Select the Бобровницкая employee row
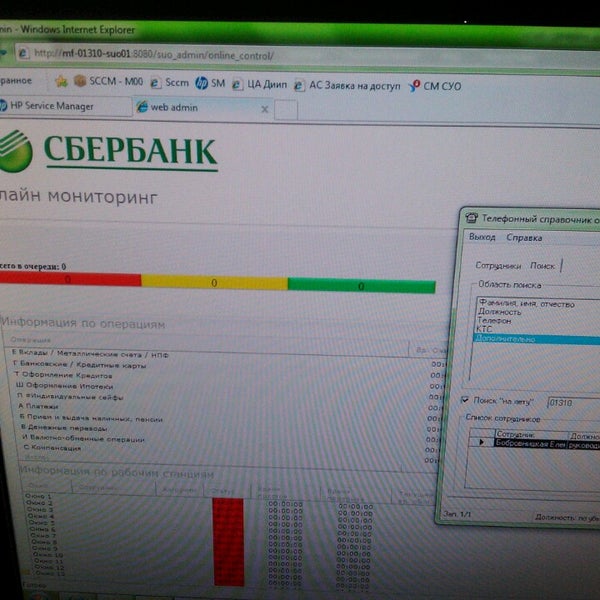The height and width of the screenshot is (600, 600). click(x=547, y=444)
